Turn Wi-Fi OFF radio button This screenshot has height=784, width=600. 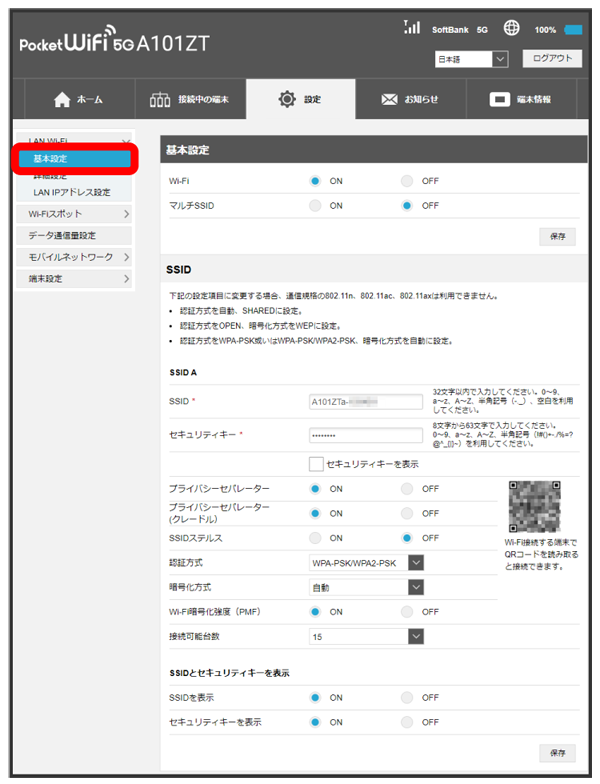pyautogui.click(x=407, y=181)
